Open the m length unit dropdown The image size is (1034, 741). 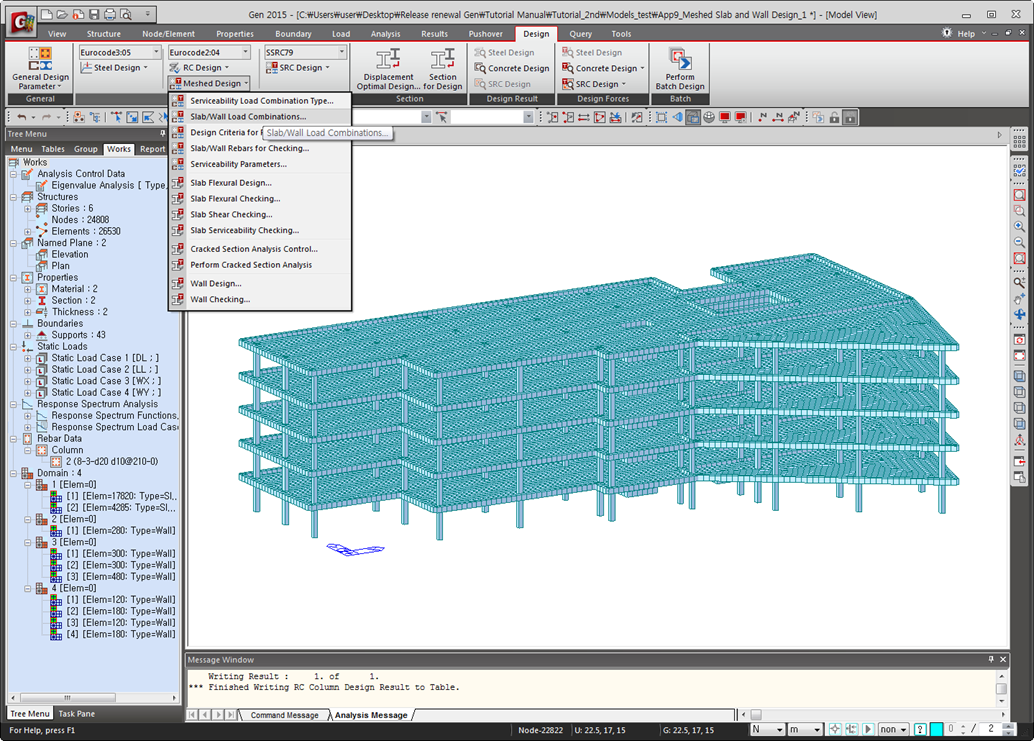click(805, 729)
